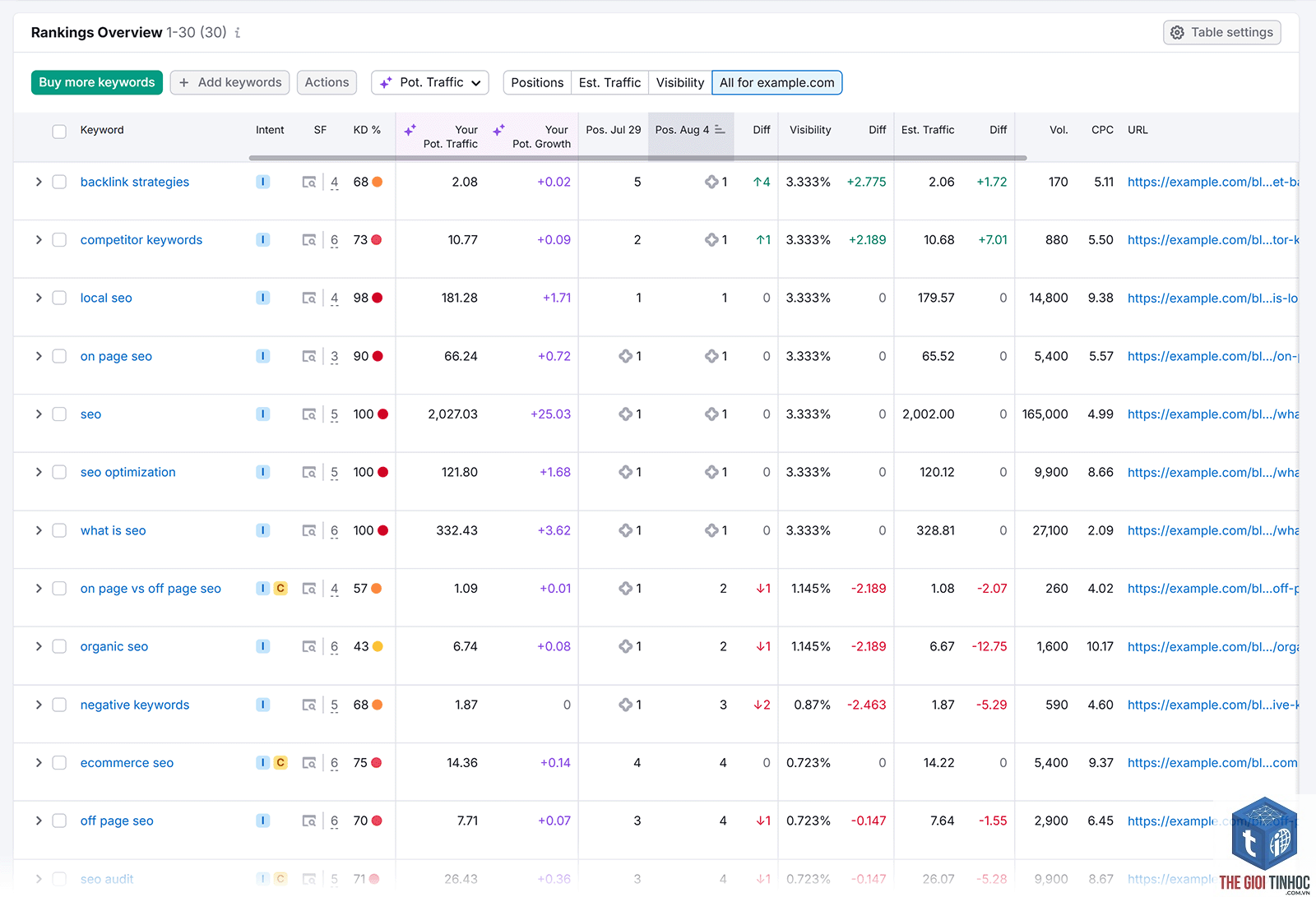
Task: Click informational intent badge for backlink strategies
Action: click(x=263, y=182)
